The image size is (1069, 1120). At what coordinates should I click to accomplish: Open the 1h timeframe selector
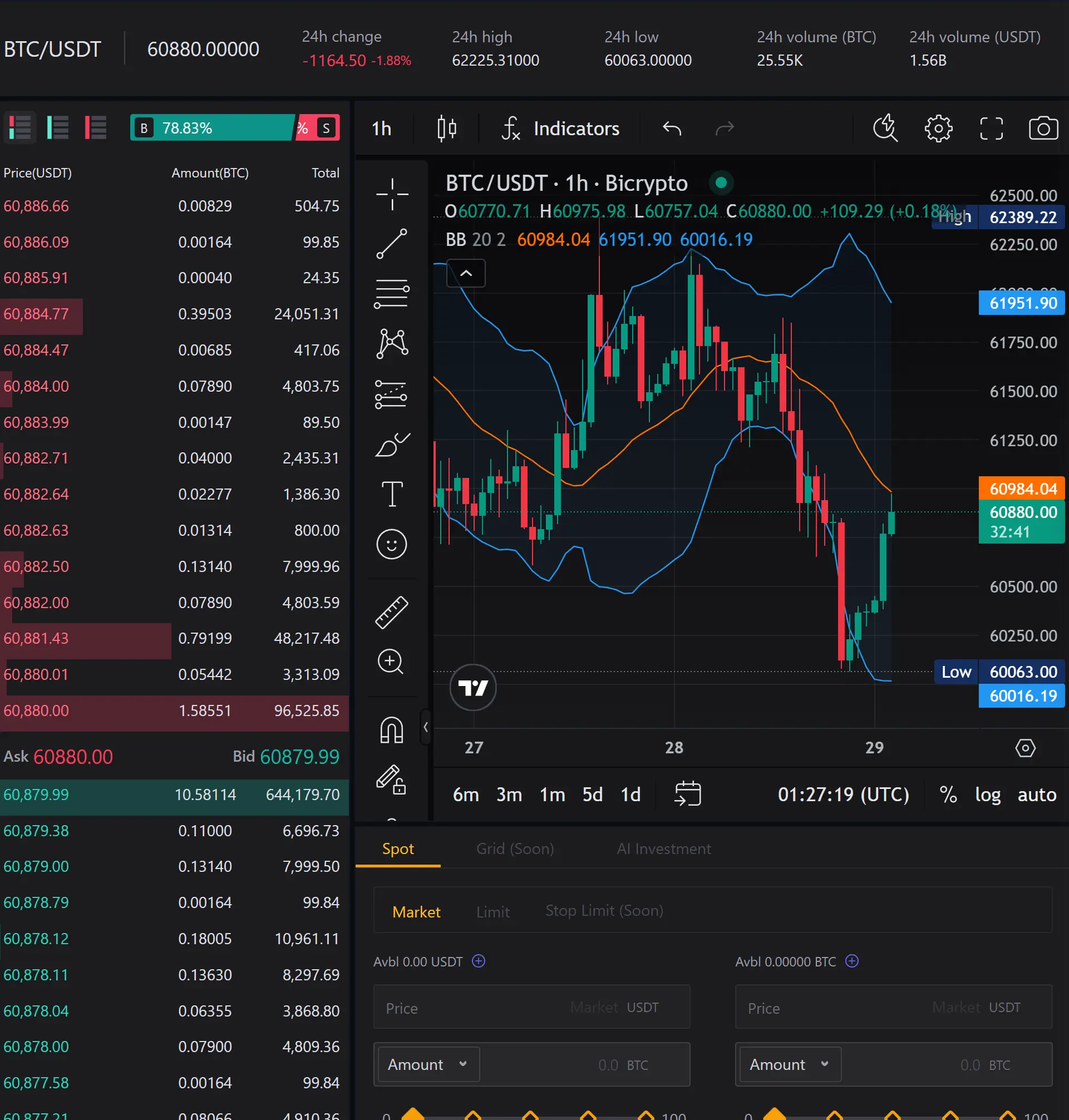tap(381, 128)
